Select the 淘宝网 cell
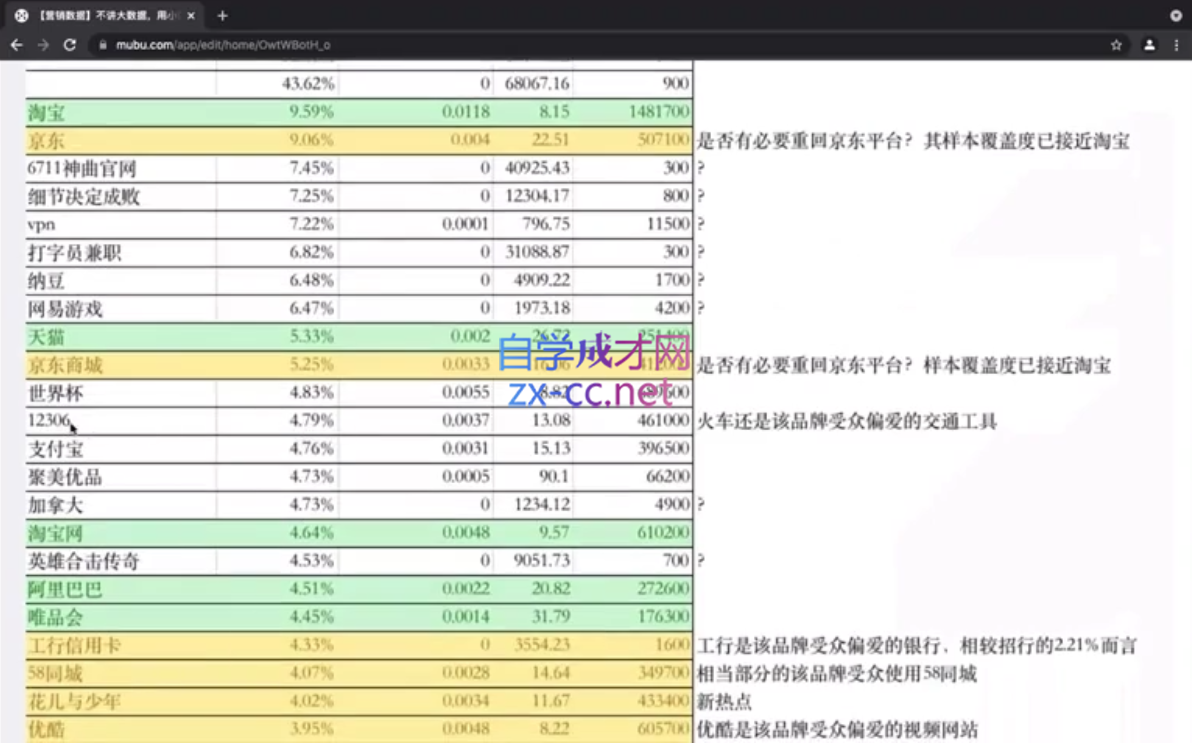 click(x=120, y=533)
